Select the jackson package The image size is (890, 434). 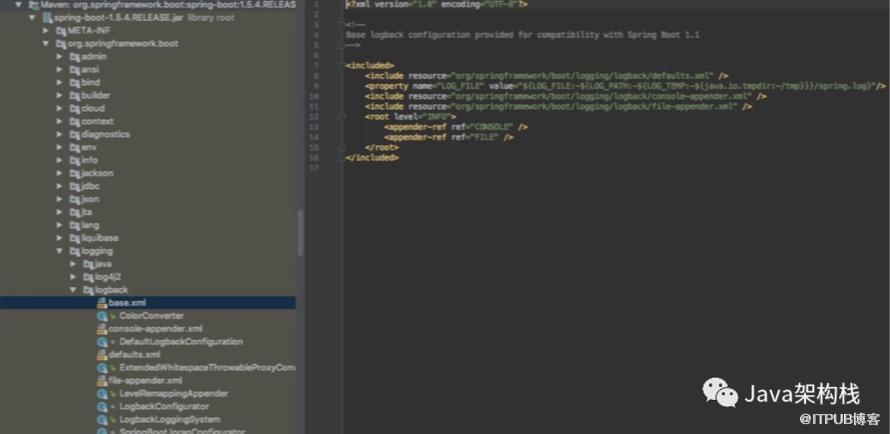coord(97,173)
